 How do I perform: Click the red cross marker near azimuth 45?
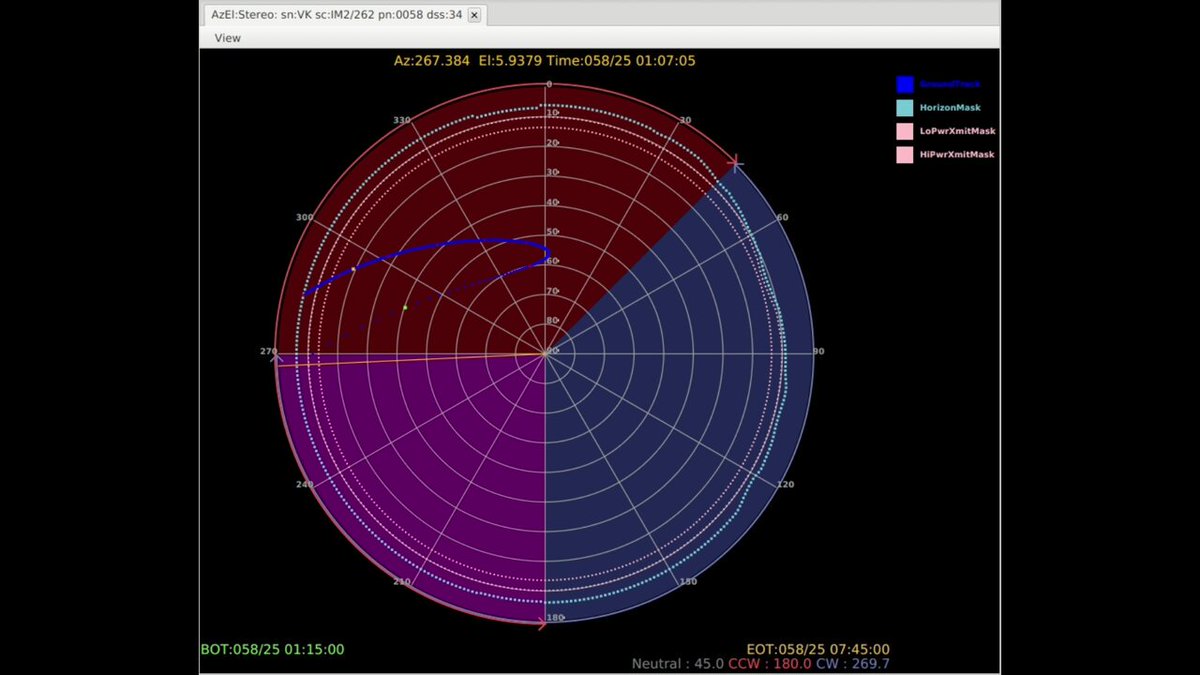pyautogui.click(x=736, y=161)
